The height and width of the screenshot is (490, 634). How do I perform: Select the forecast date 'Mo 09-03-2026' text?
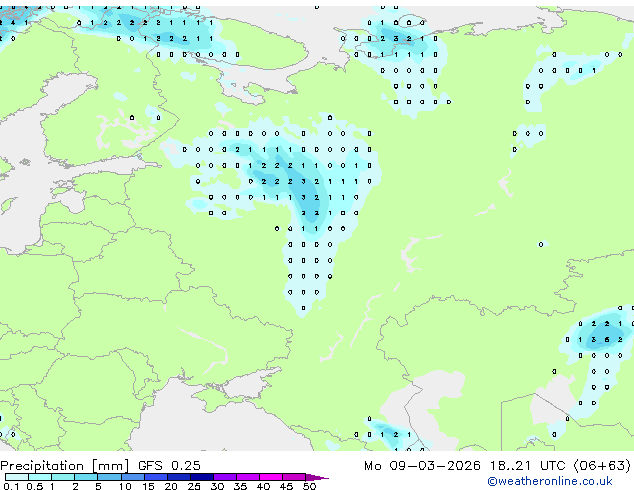coord(422,466)
